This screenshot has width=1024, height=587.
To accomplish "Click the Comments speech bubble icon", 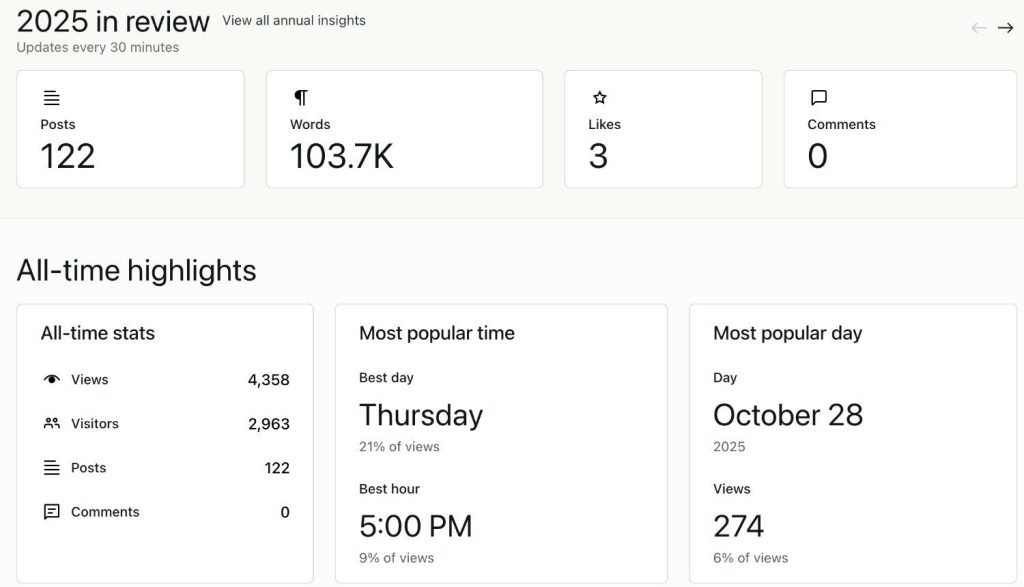I will [x=819, y=97].
